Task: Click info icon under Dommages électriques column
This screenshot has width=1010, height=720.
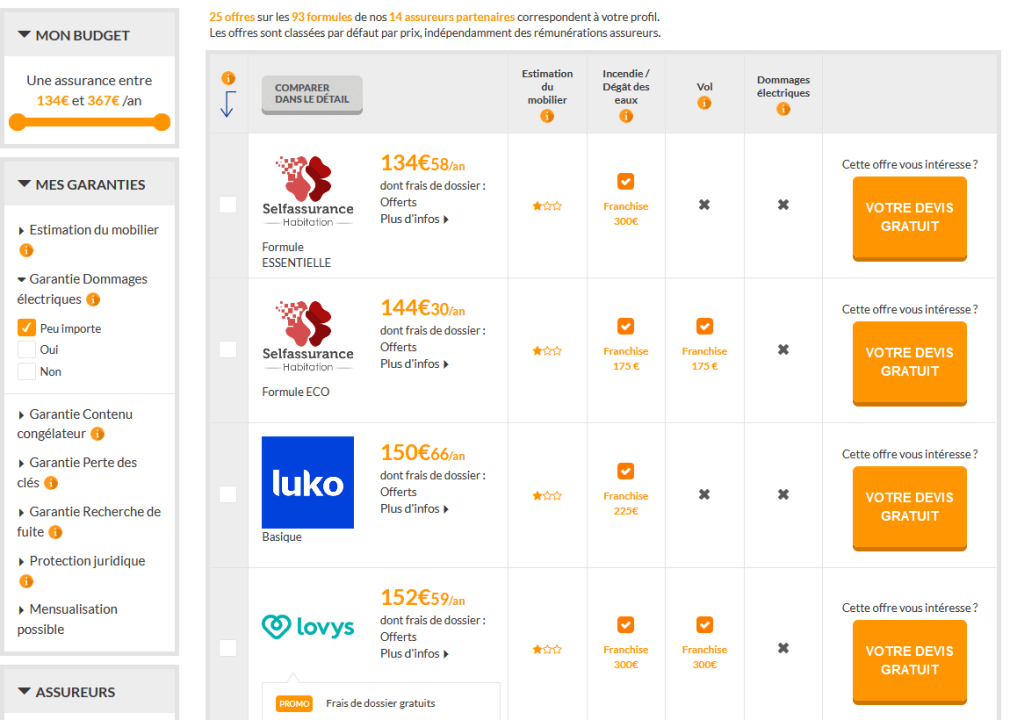Action: click(783, 109)
